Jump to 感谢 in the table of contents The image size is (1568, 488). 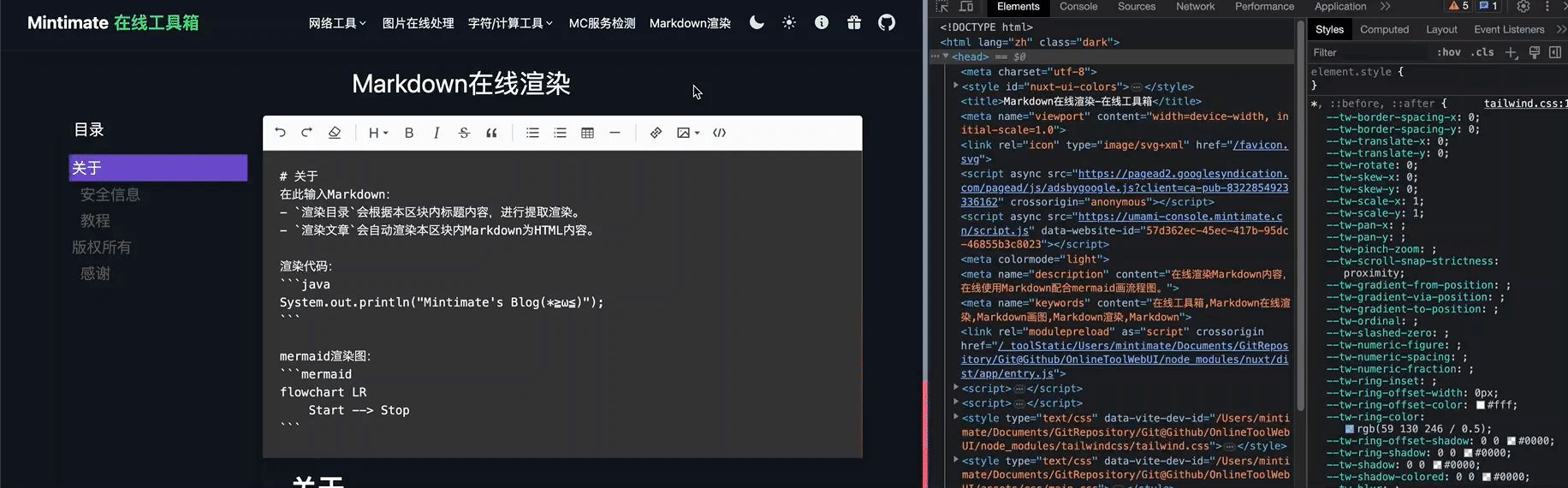pos(95,274)
